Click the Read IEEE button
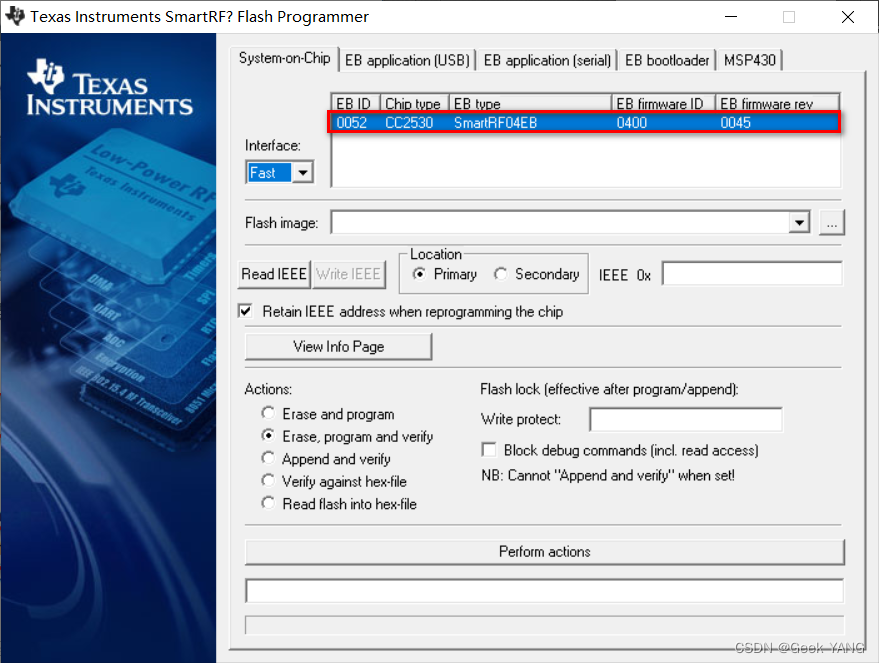 [274, 274]
